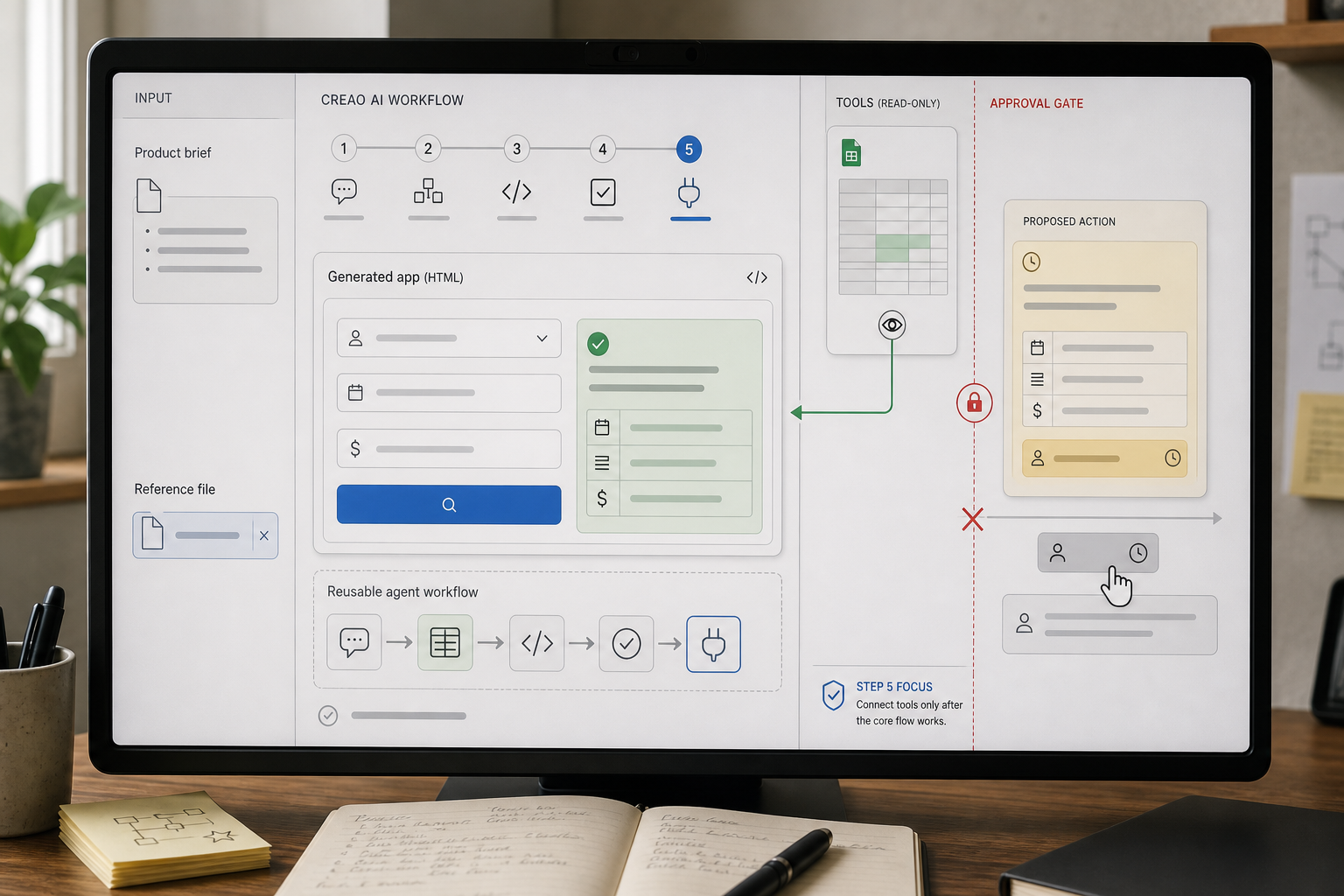Screen dimensions: 1344x896
Task: Select step 2 component diagram icon
Action: pos(428,191)
